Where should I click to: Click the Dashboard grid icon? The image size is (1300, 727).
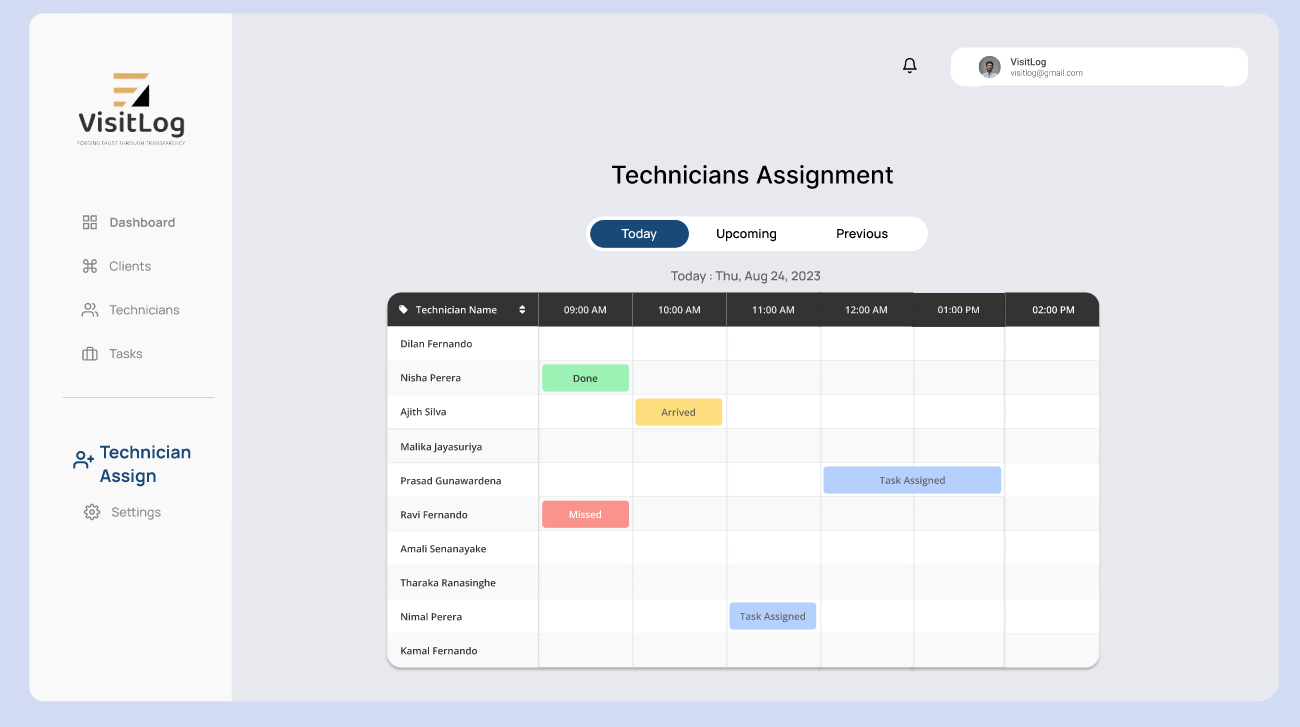[90, 222]
